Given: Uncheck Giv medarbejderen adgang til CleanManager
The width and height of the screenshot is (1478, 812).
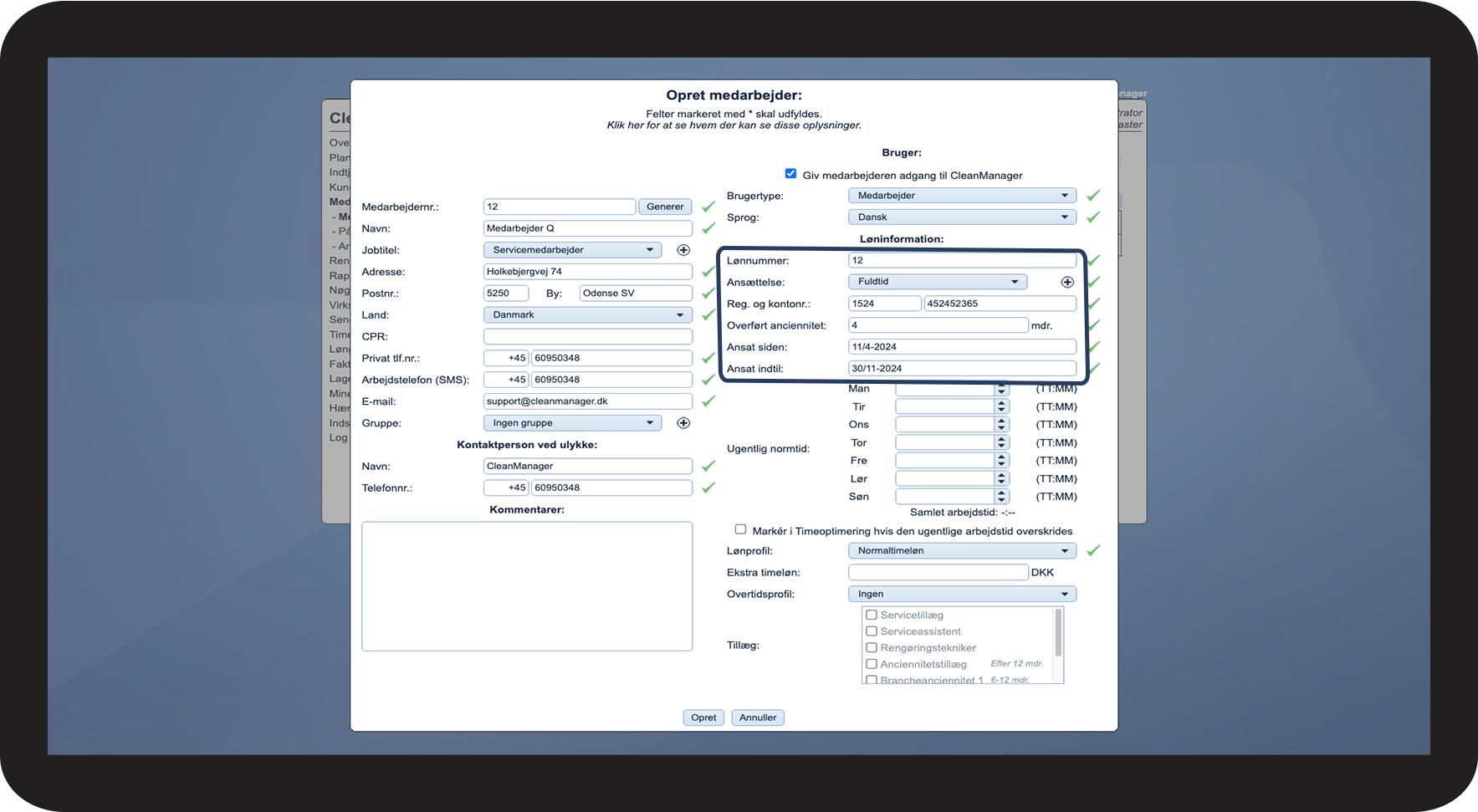Looking at the screenshot, I should point(790,174).
